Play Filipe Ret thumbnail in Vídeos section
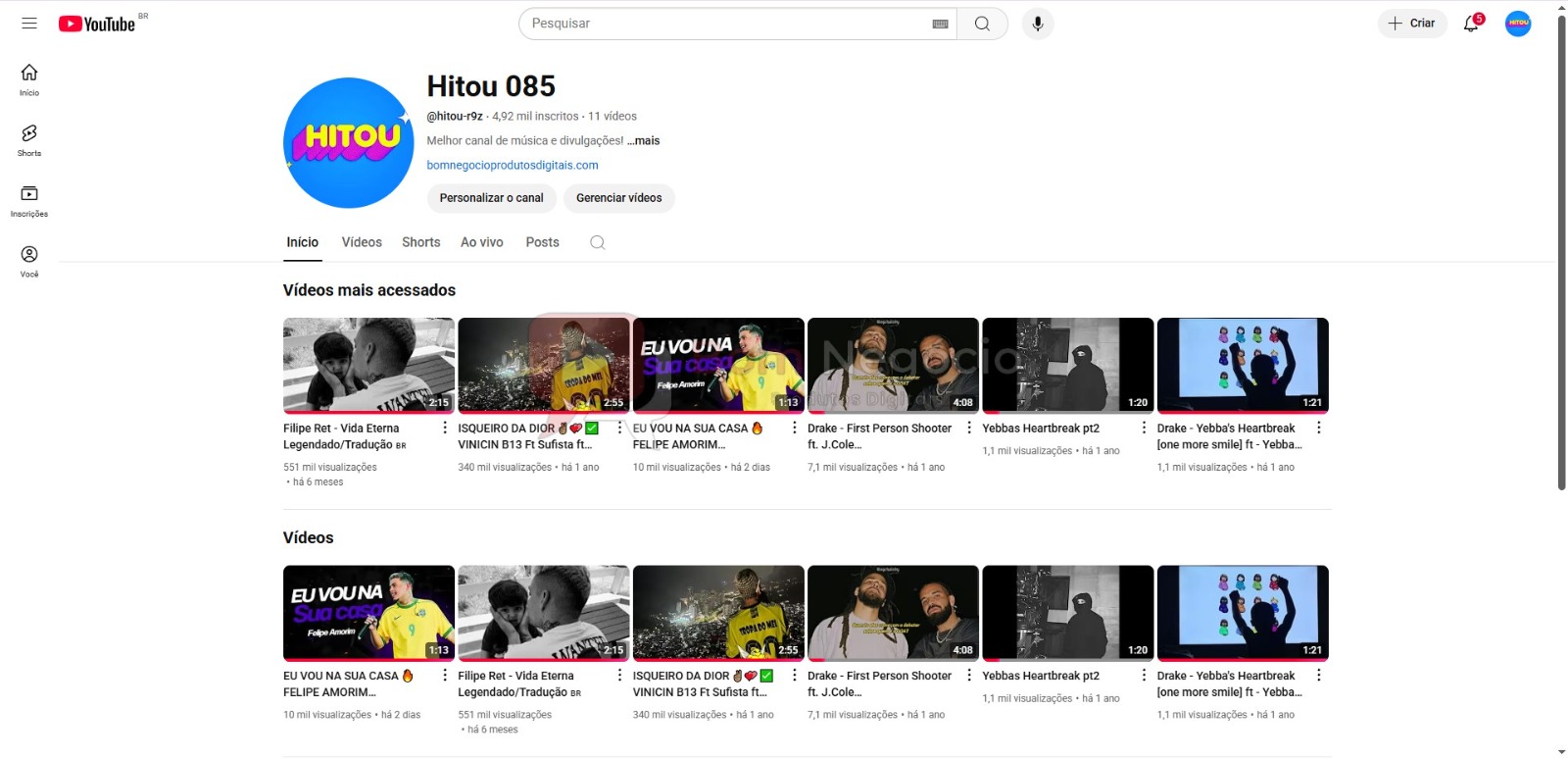Viewport: 1568px width, 759px height. (x=544, y=613)
